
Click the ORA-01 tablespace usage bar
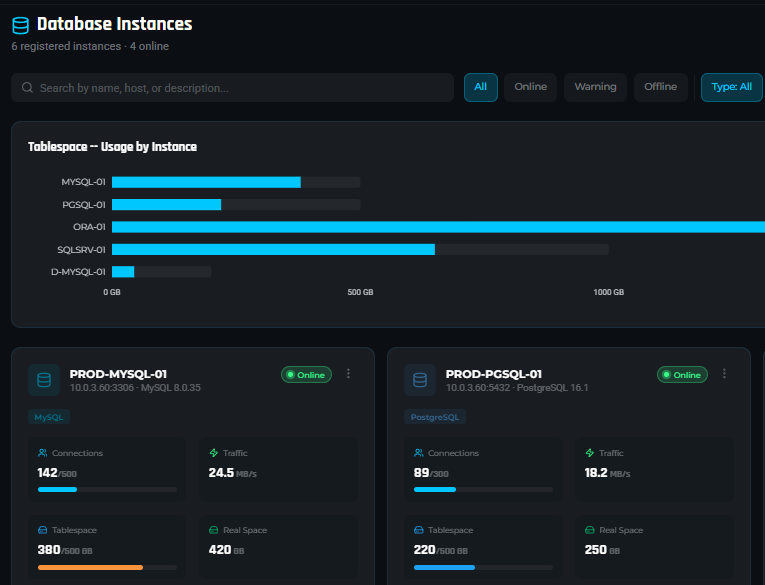point(438,227)
